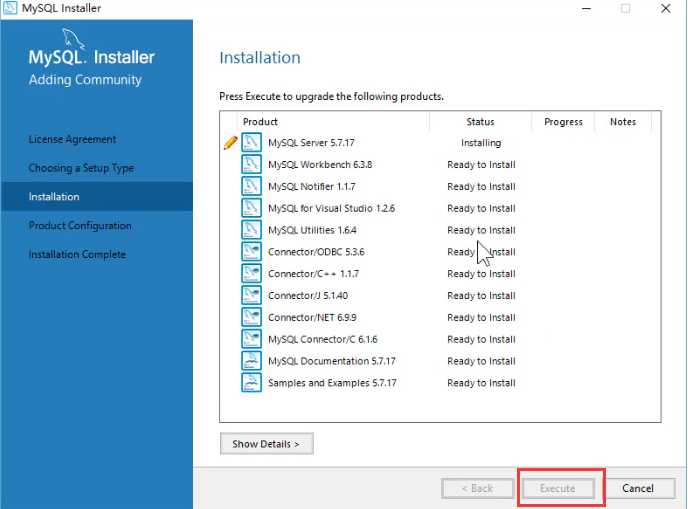This screenshot has height=509, width=688.
Task: Click Ready to Install status for Connector/NET
Action: coord(481,317)
